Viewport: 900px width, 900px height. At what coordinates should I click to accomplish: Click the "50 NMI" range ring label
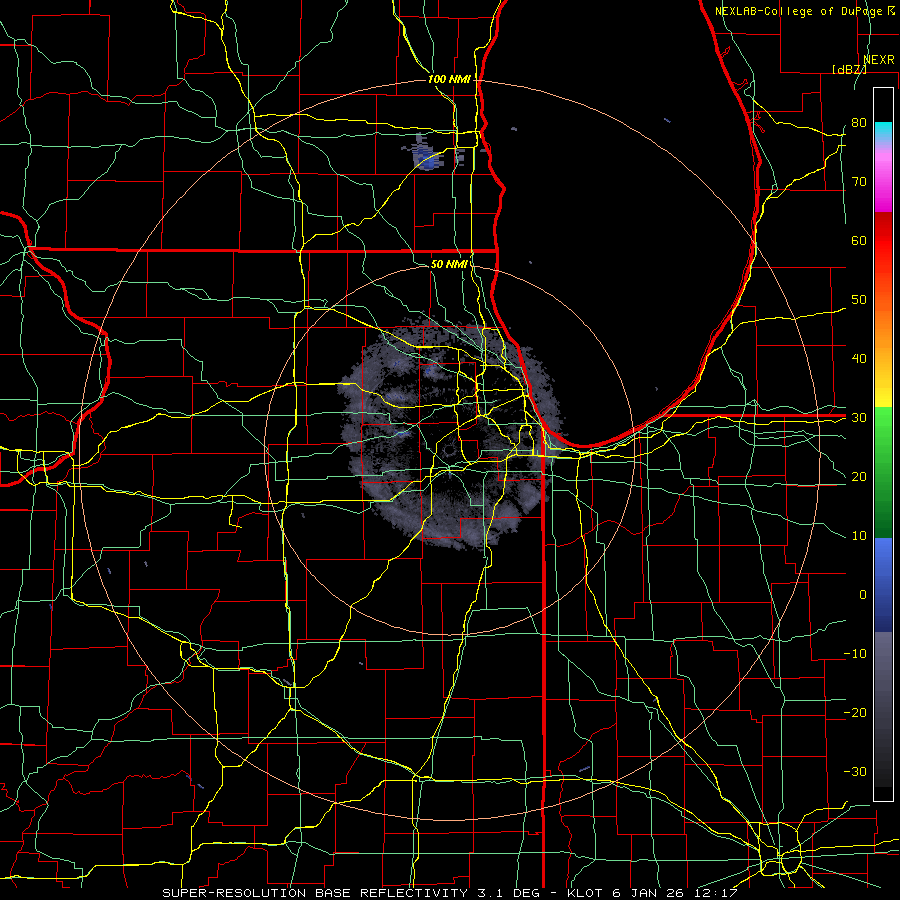point(449,264)
